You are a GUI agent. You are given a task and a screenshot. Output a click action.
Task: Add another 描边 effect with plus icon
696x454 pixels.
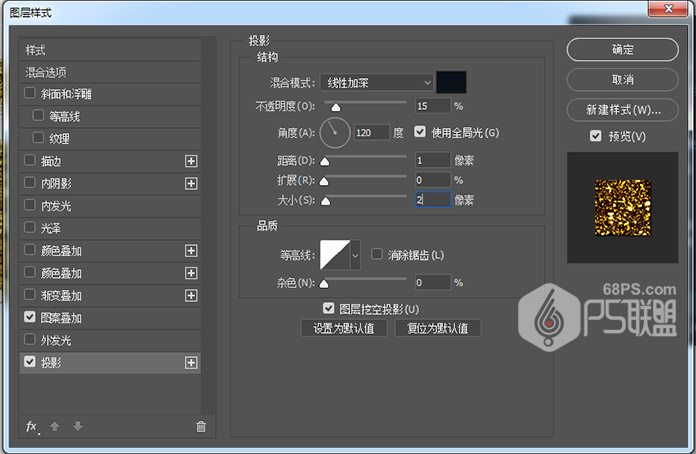(191, 161)
